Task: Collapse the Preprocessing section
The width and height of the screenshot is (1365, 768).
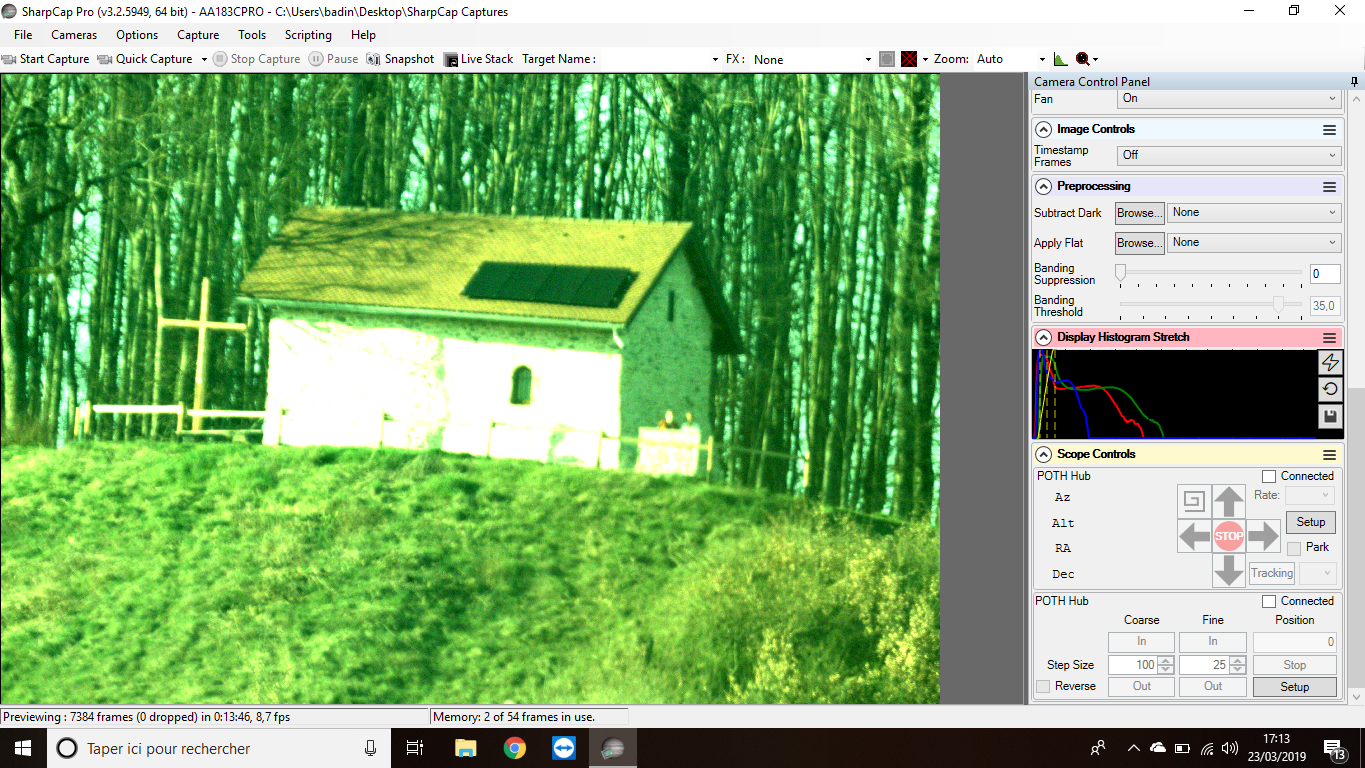Action: pos(1043,187)
